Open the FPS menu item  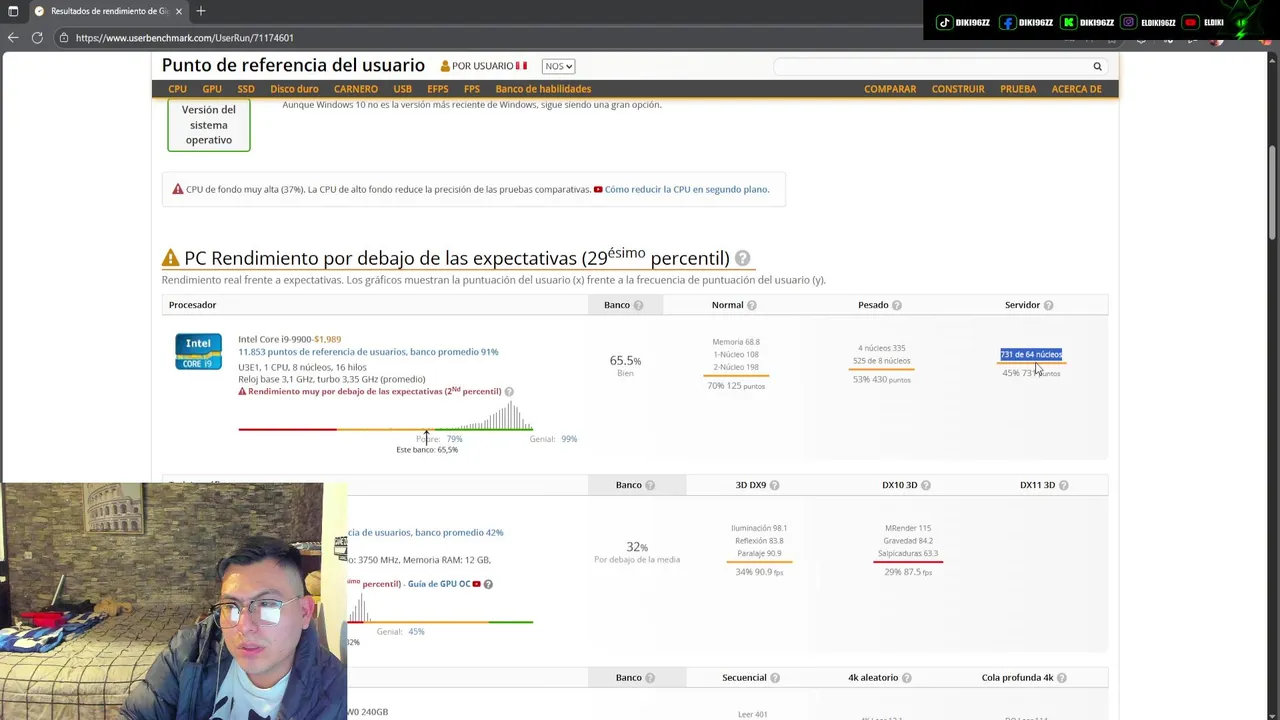472,89
